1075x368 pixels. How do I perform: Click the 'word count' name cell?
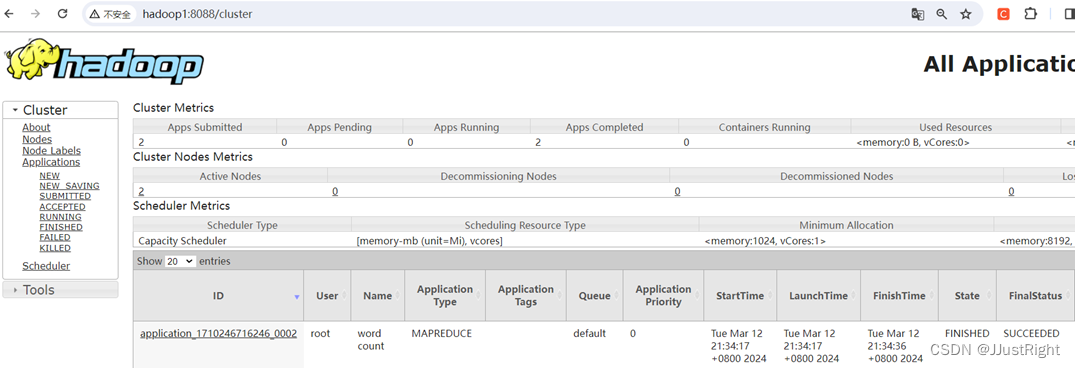click(x=371, y=340)
